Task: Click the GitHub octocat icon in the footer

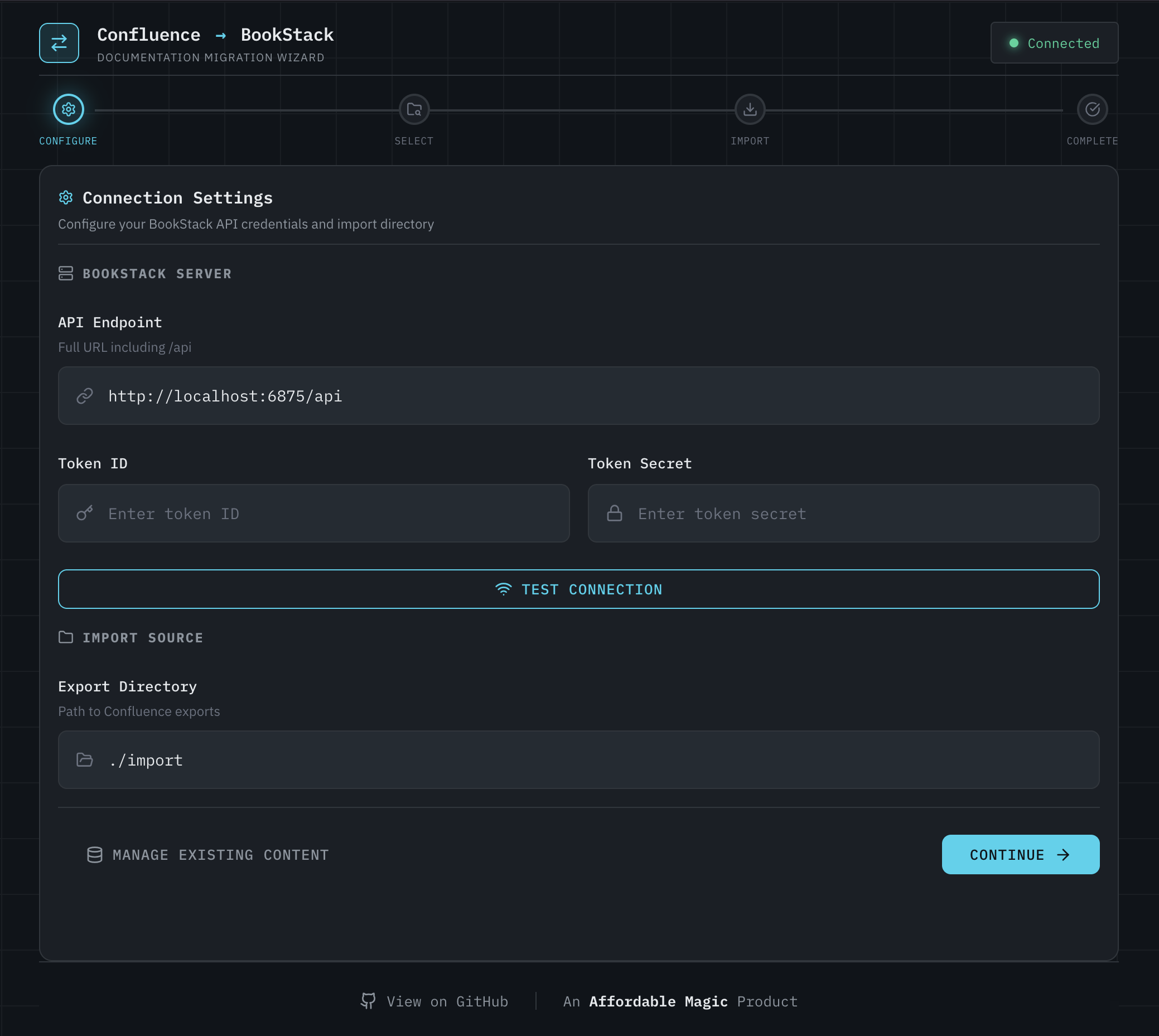Action: (368, 1001)
